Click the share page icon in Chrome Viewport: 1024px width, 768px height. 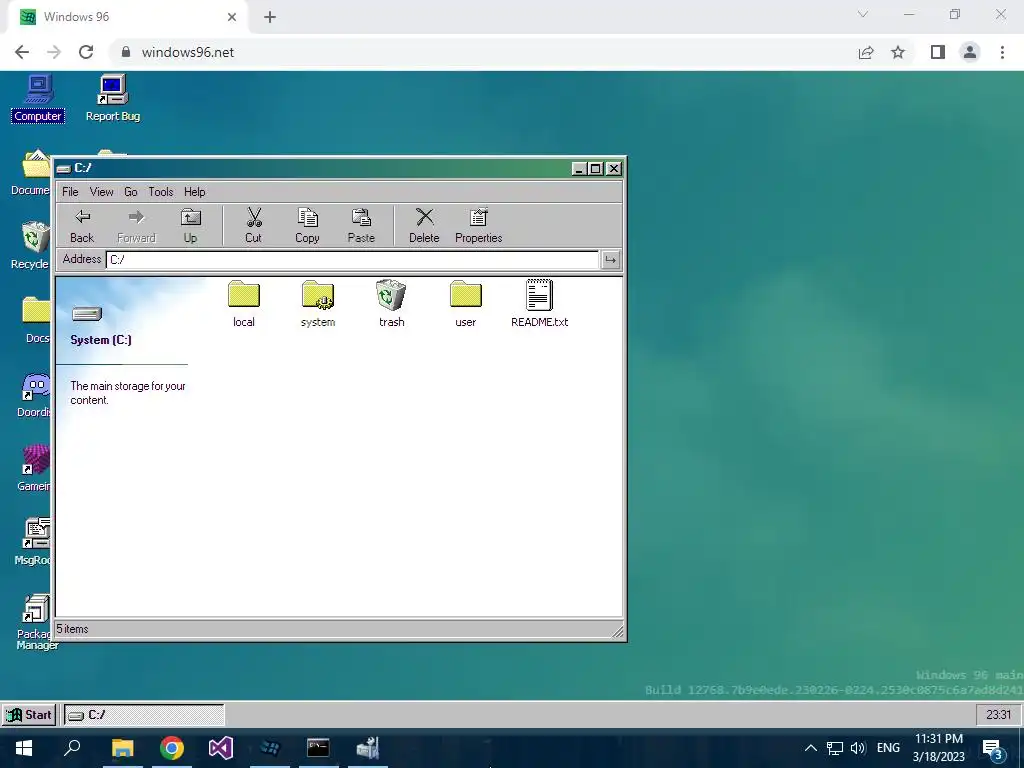point(866,52)
